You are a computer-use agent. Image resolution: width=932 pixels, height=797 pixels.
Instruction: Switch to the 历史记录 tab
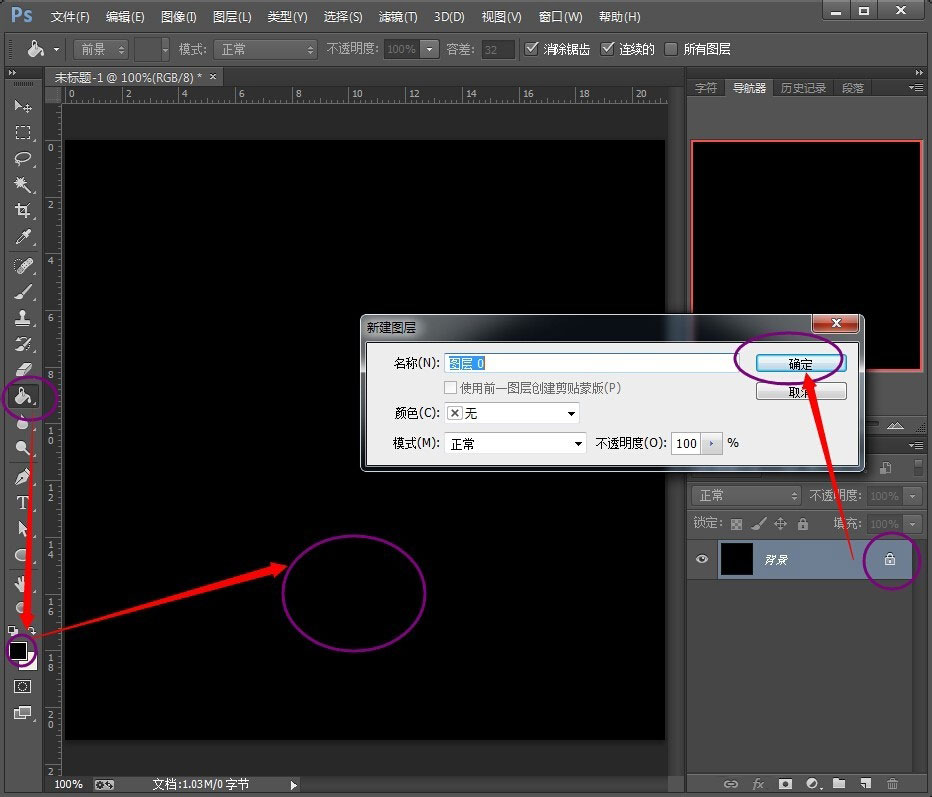803,88
